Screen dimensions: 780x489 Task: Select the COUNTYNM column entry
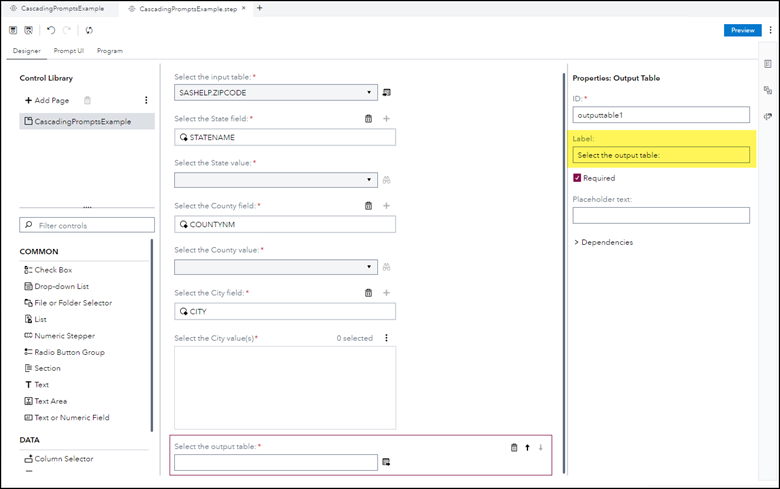pos(285,224)
